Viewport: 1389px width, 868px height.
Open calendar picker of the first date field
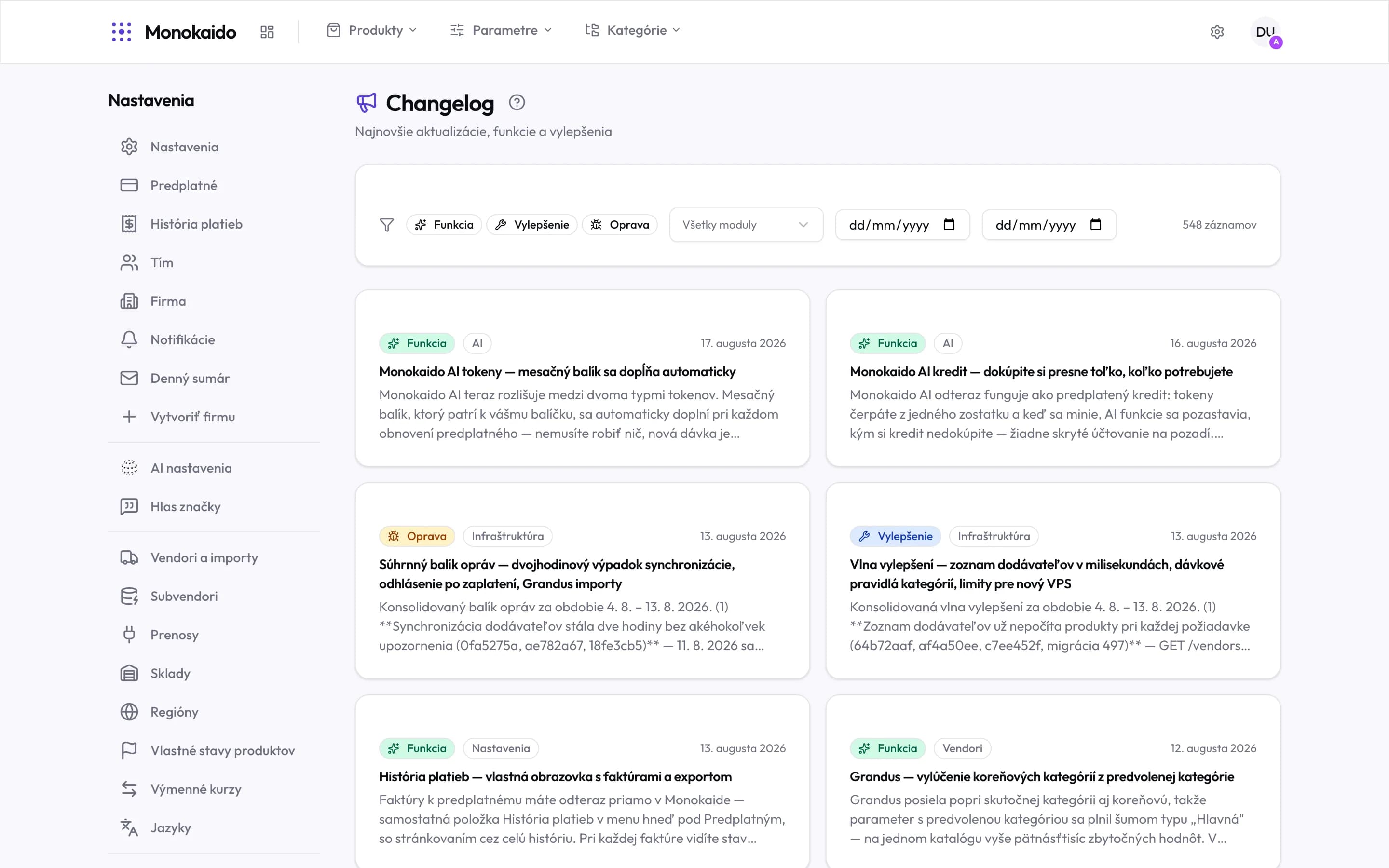point(949,224)
